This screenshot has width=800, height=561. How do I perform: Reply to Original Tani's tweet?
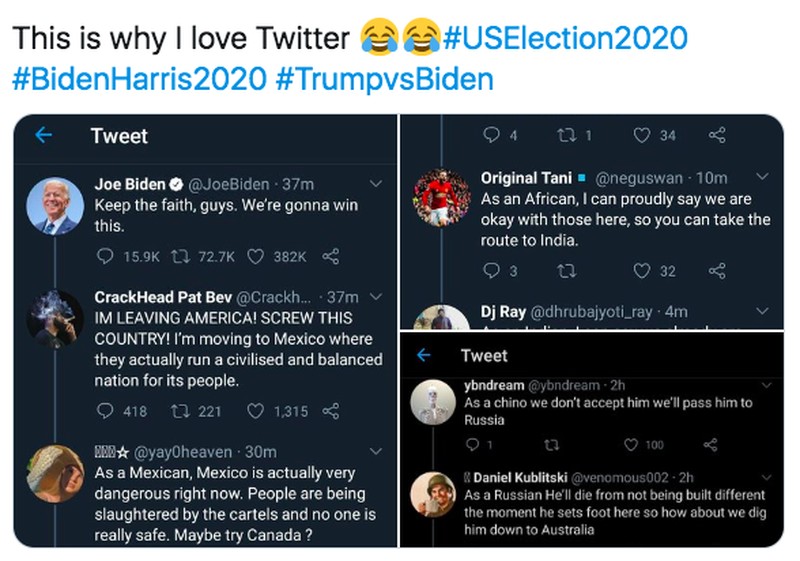[490, 270]
